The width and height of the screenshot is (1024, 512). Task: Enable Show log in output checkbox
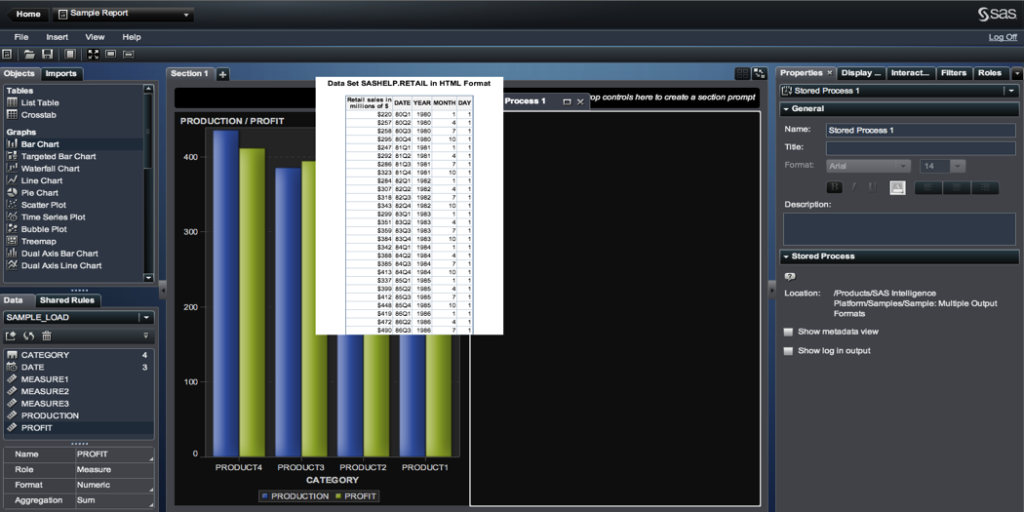(788, 351)
